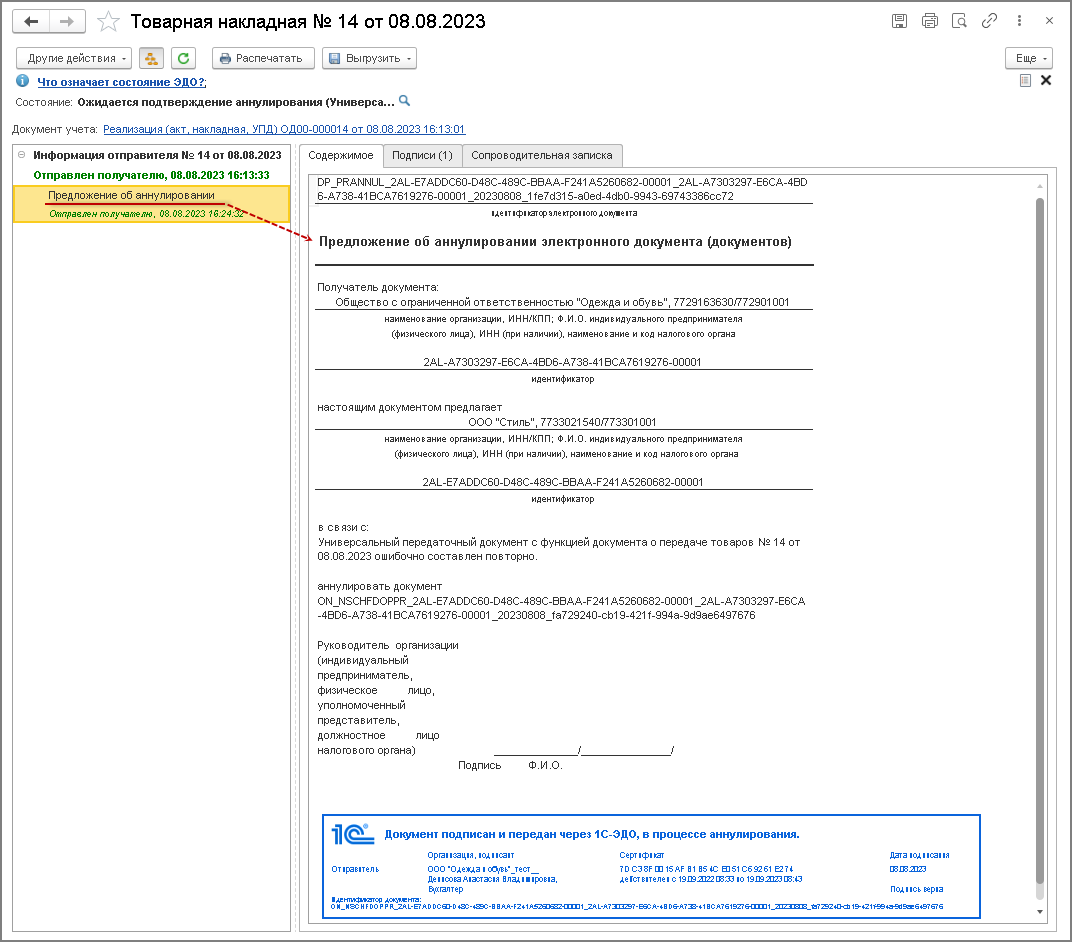Screen dimensions: 1072x942
Task: Click the 1C logo in signature stamp
Action: click(x=353, y=834)
